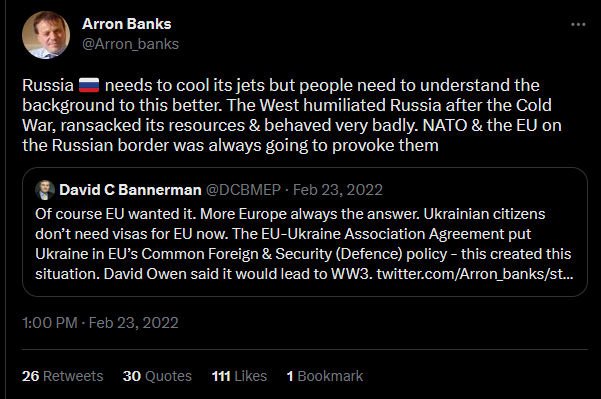This screenshot has width=601, height=399.
Task: Show the 111 Likes list
Action: 239,376
